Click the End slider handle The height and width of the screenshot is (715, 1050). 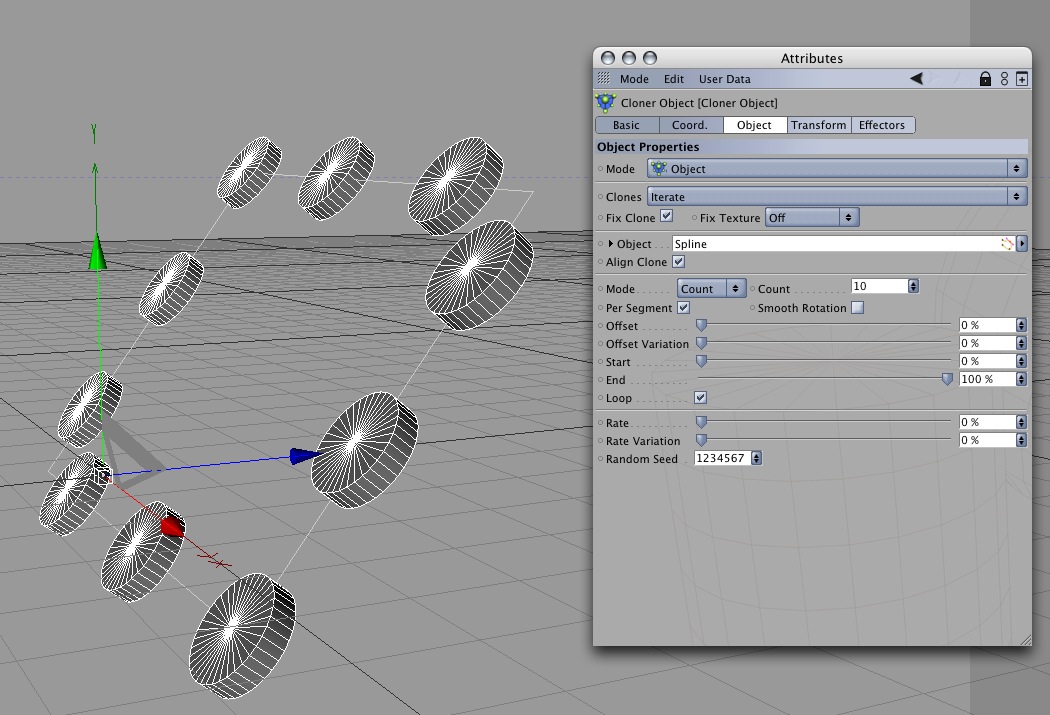click(947, 380)
